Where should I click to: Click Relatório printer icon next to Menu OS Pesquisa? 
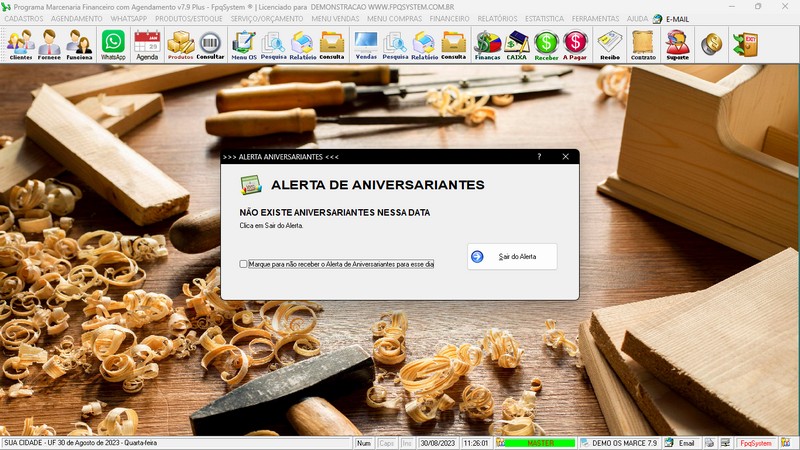click(x=303, y=44)
